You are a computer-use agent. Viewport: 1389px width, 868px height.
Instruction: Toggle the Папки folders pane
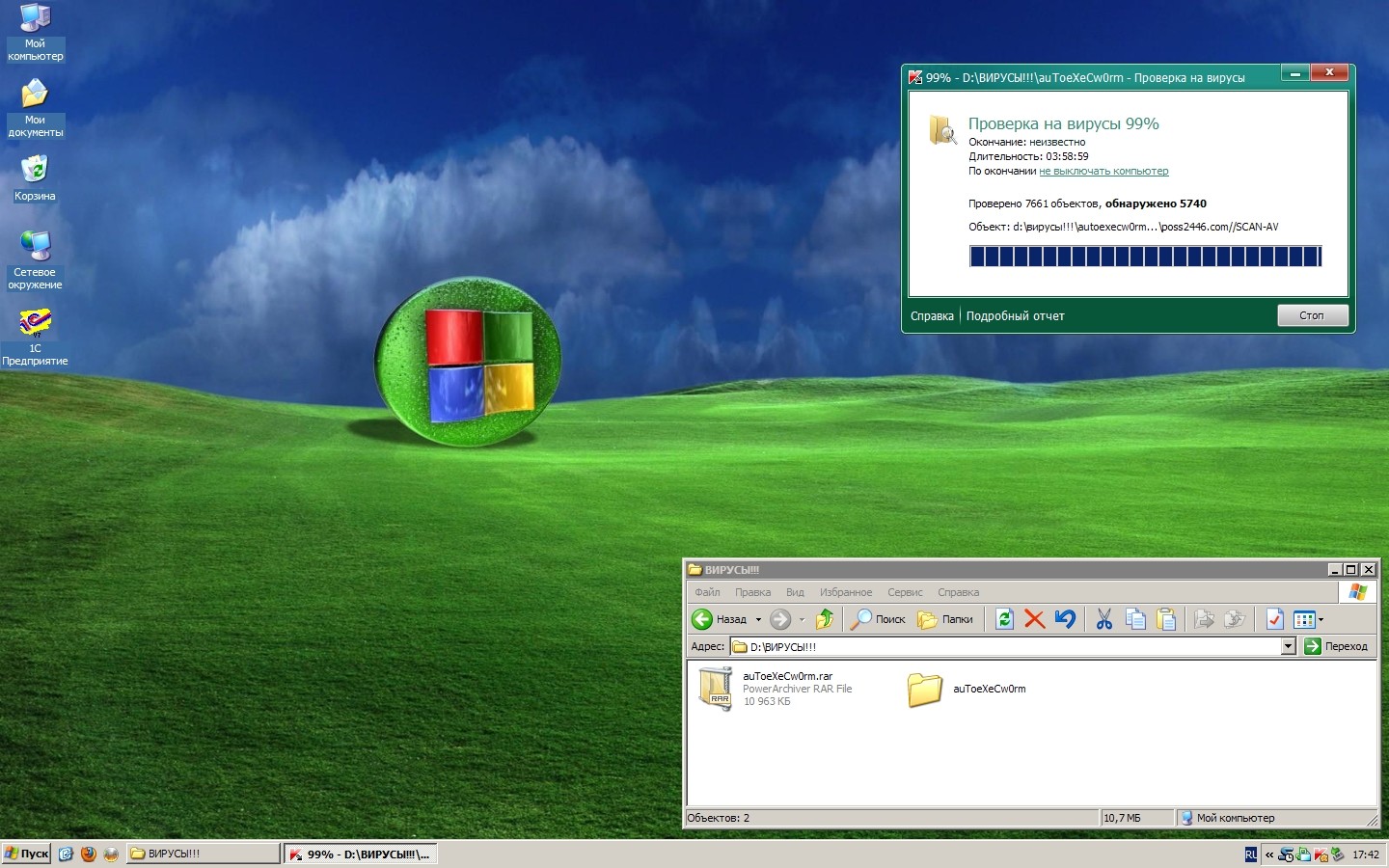945,619
